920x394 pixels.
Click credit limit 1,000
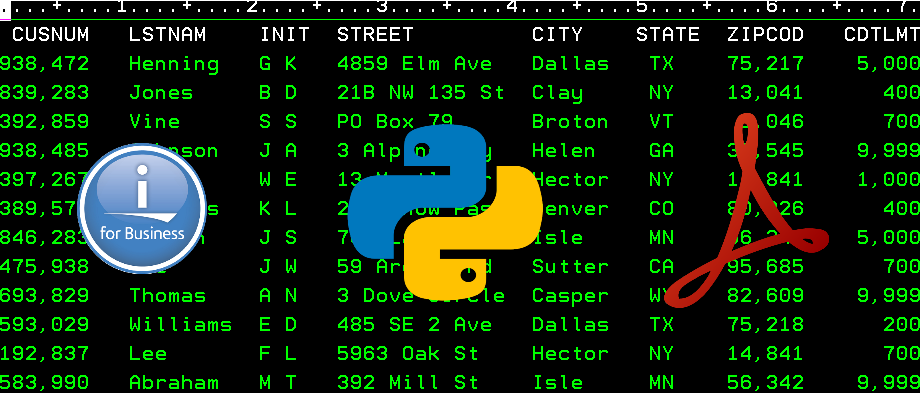tap(888, 179)
